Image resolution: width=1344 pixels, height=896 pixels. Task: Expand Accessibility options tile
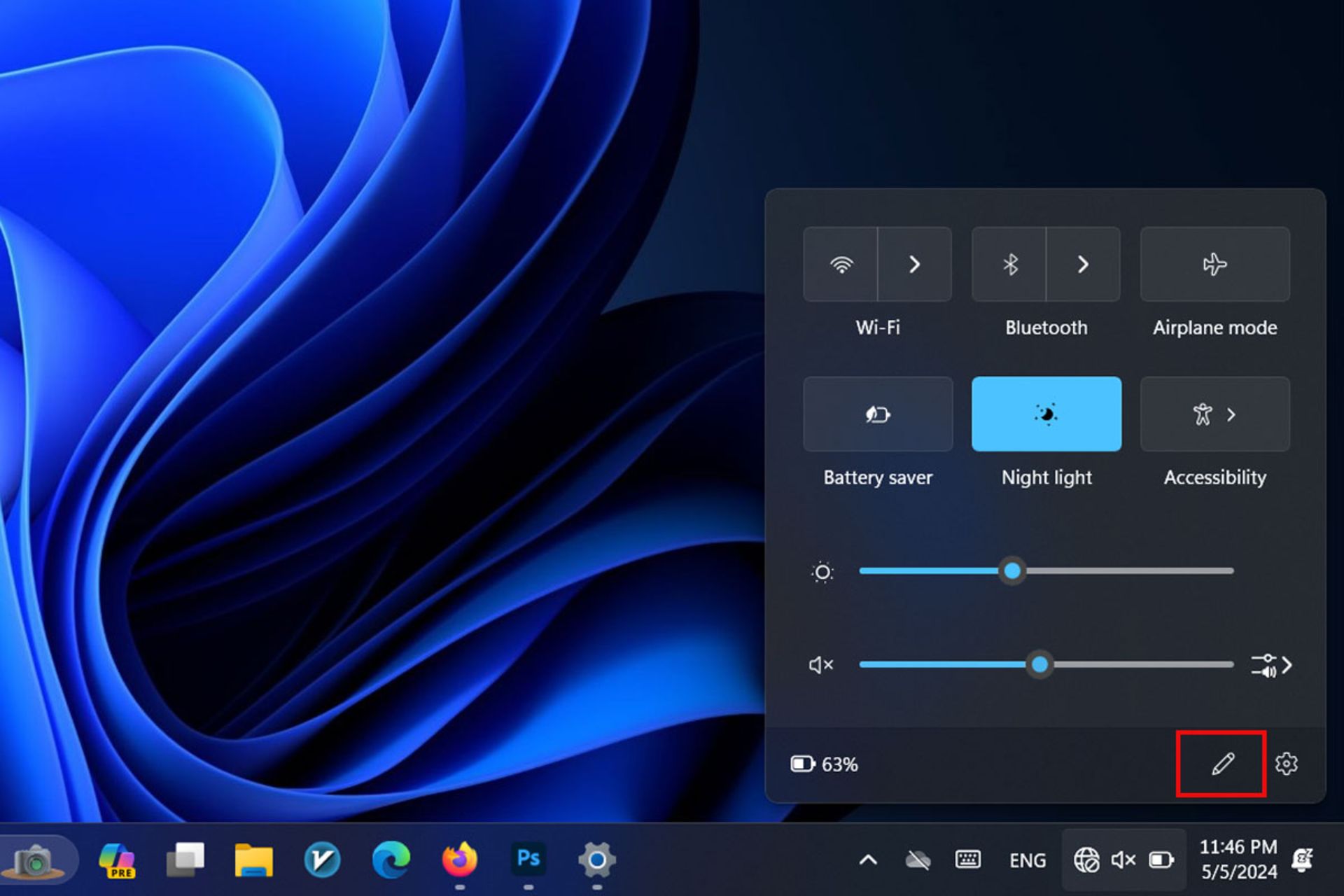point(1214,414)
